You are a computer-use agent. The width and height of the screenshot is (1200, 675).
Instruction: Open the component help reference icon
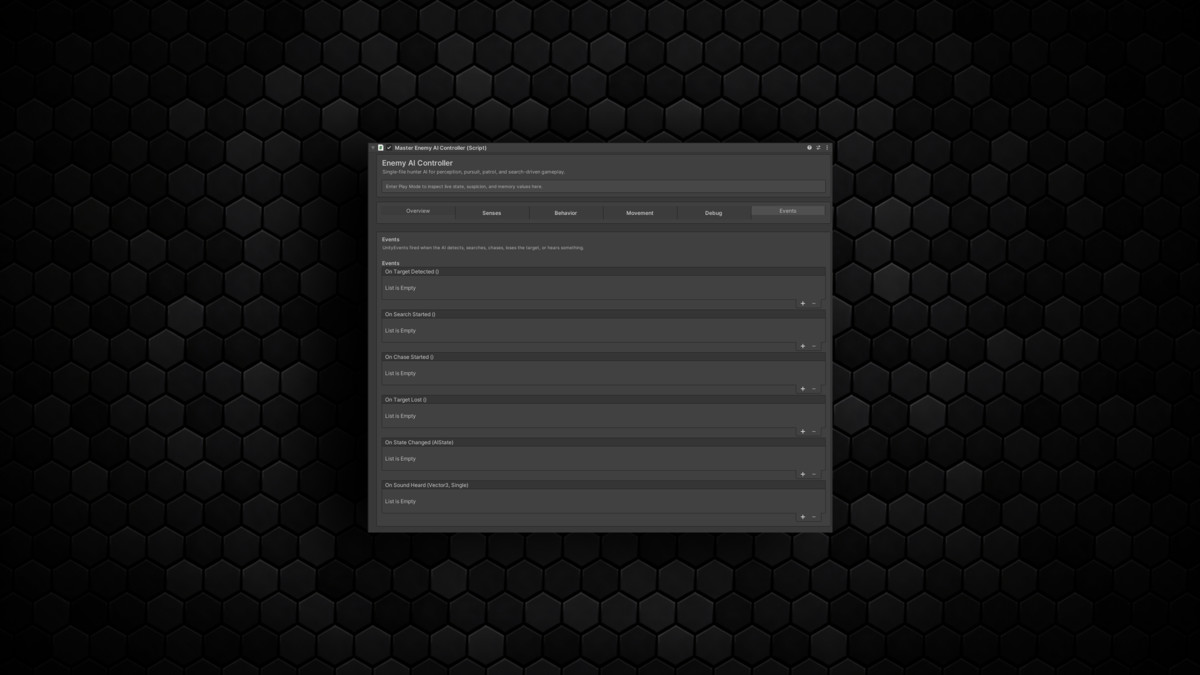coord(810,148)
